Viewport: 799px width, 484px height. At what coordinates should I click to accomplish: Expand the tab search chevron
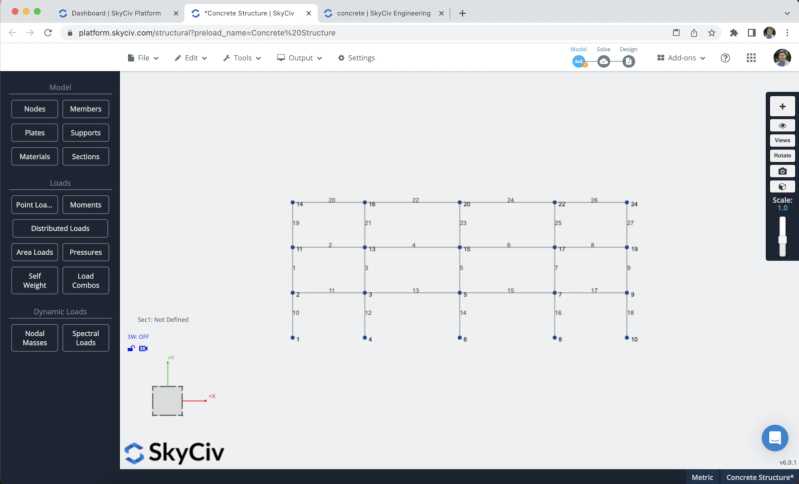787,13
